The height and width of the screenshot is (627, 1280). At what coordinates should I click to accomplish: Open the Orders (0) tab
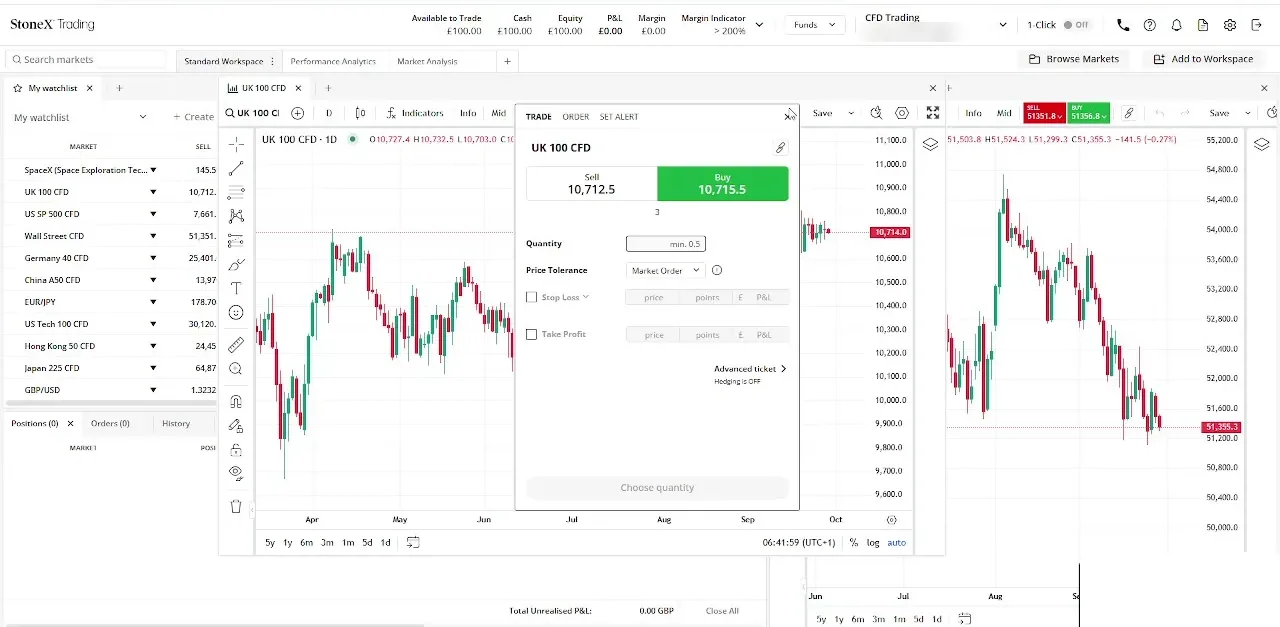(110, 423)
